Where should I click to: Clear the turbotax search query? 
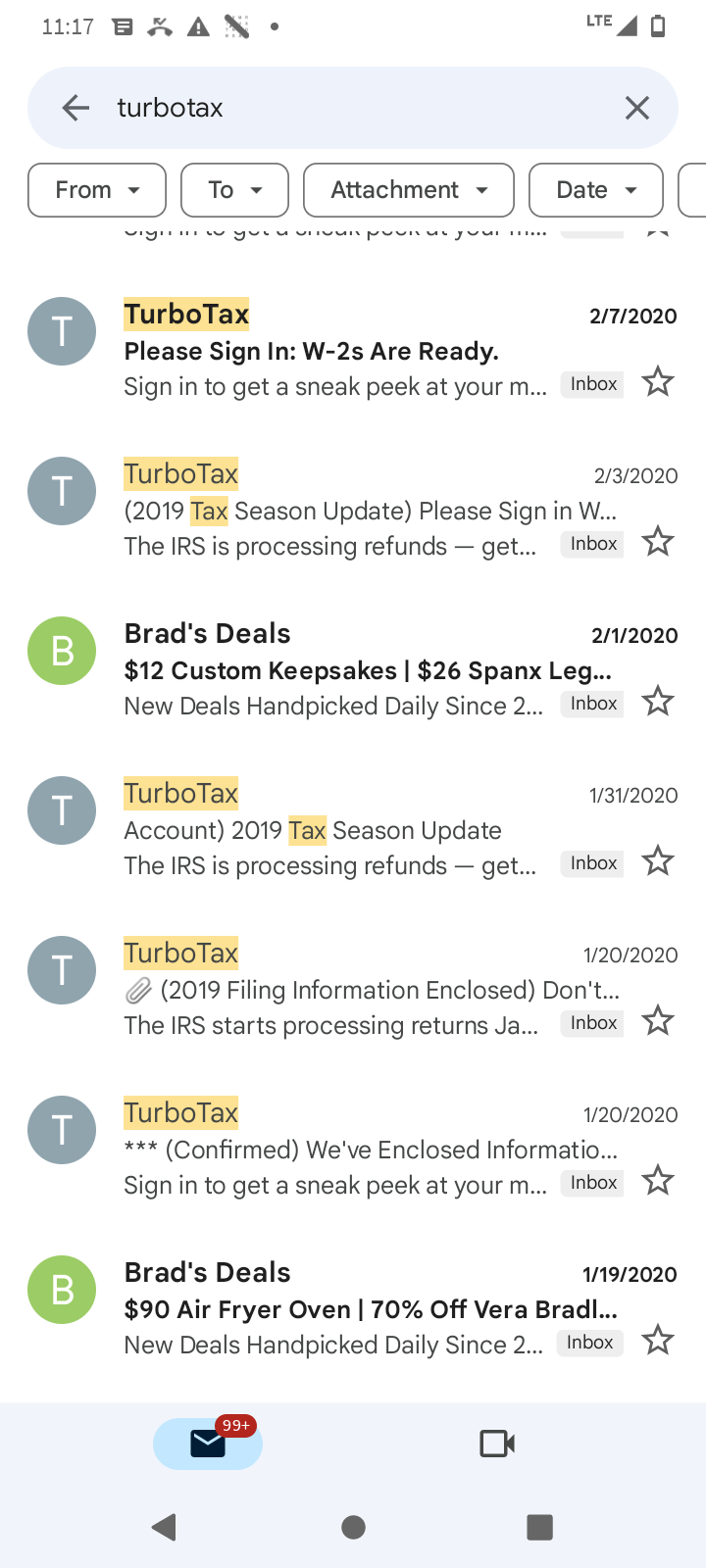[x=637, y=108]
